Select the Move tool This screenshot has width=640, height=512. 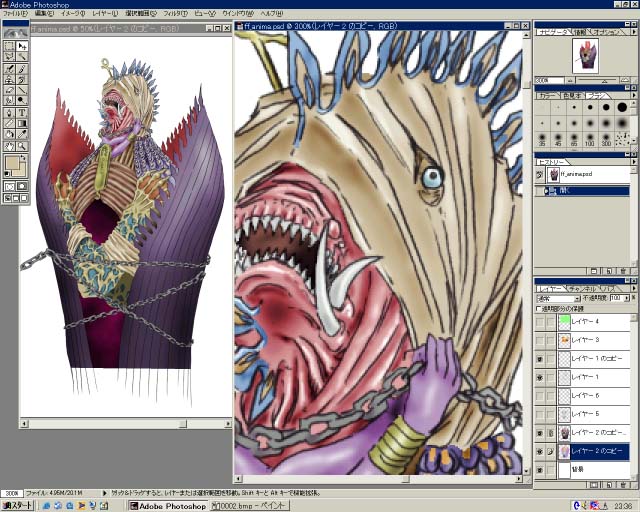(21, 46)
